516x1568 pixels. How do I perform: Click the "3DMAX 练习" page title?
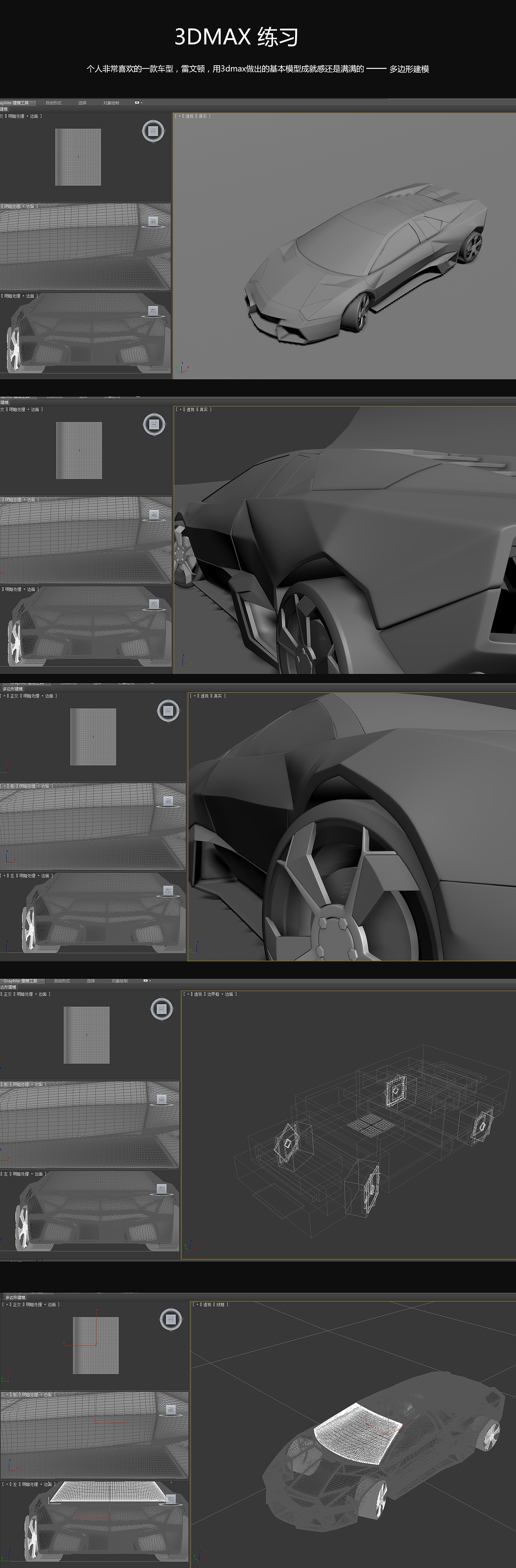point(236,37)
